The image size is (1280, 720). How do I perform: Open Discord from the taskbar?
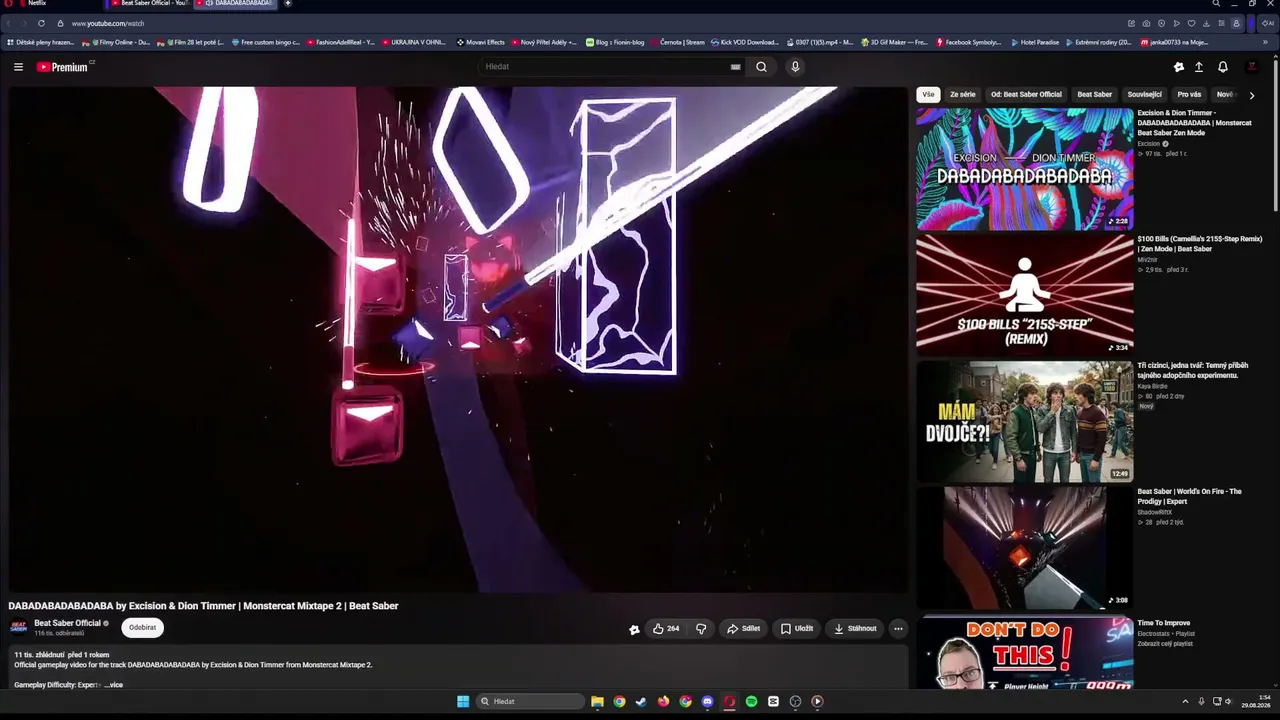pos(707,701)
